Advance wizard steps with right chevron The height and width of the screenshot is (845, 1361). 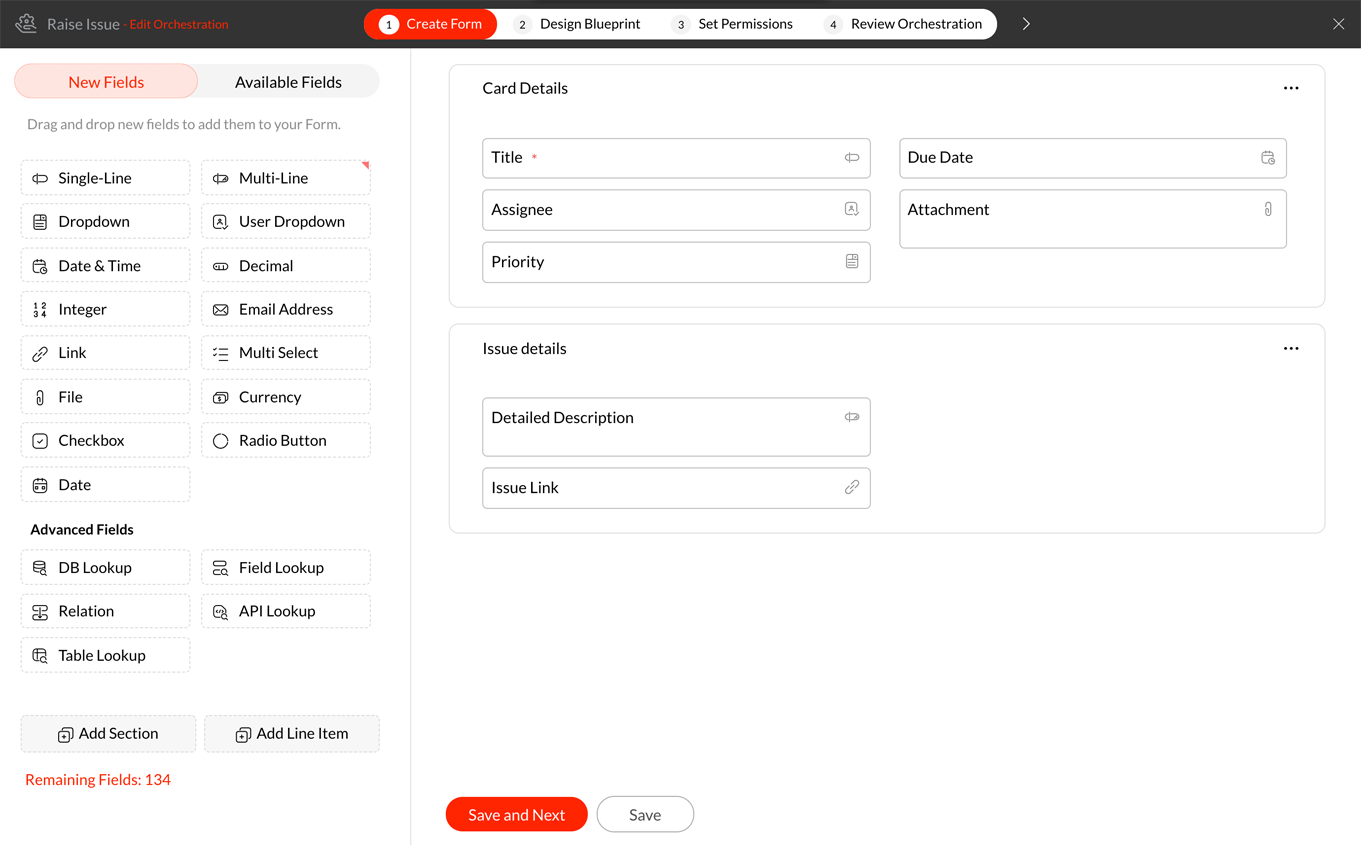point(1026,24)
